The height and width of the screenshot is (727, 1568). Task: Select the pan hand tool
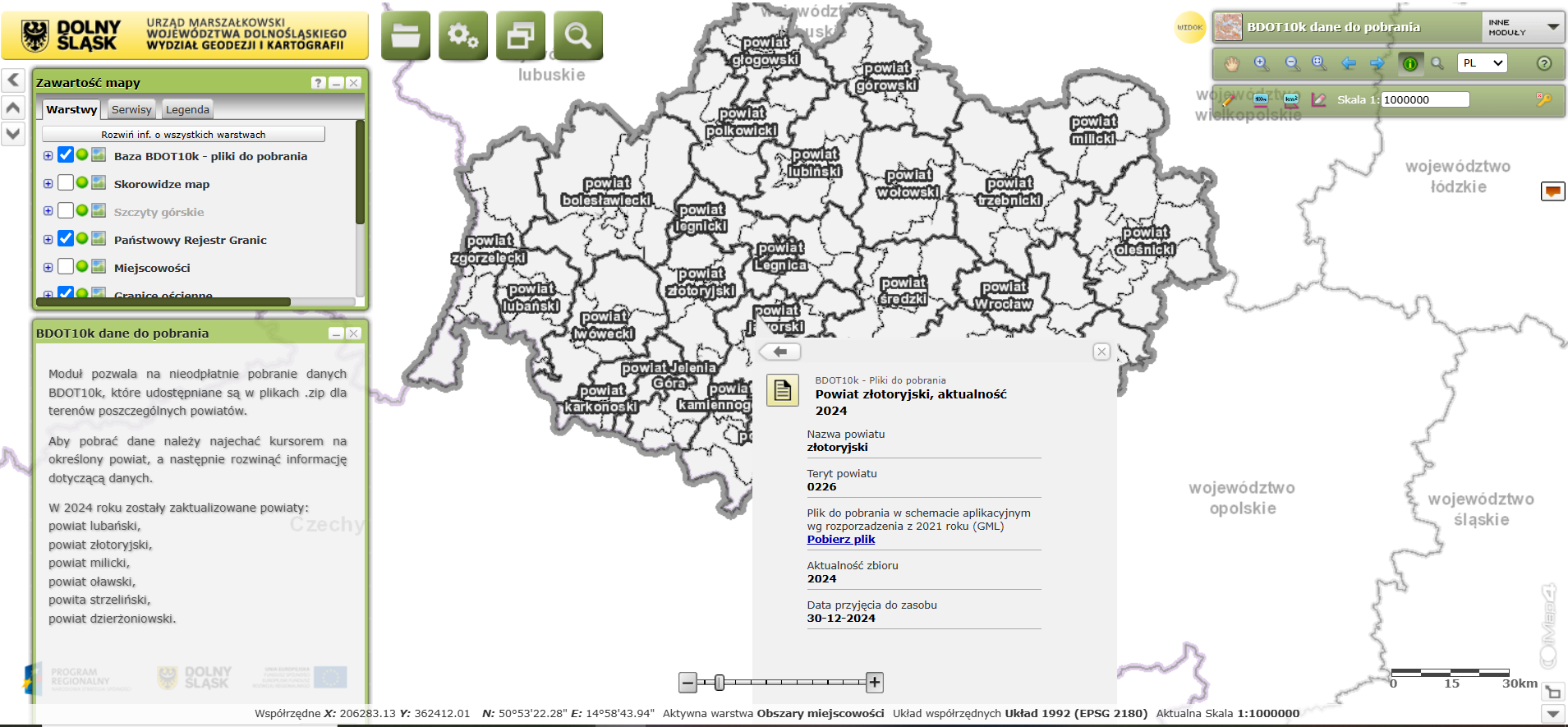1231,63
